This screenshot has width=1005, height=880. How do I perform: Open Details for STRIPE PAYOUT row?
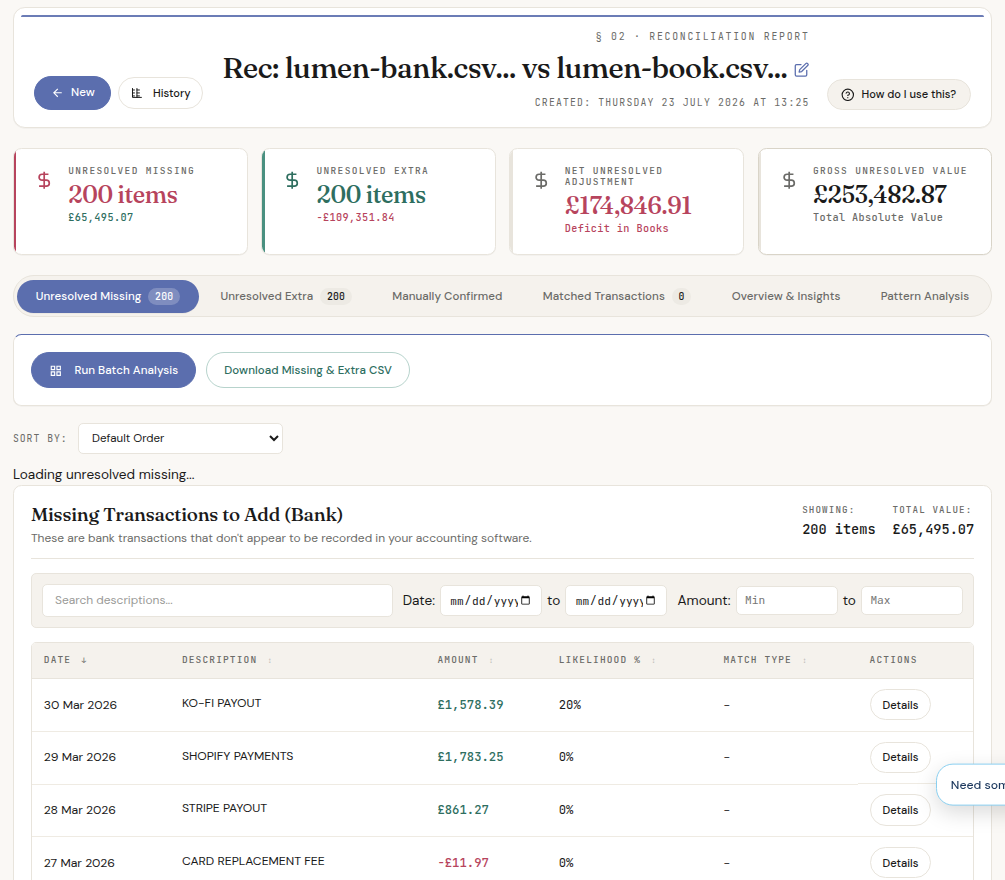point(900,810)
